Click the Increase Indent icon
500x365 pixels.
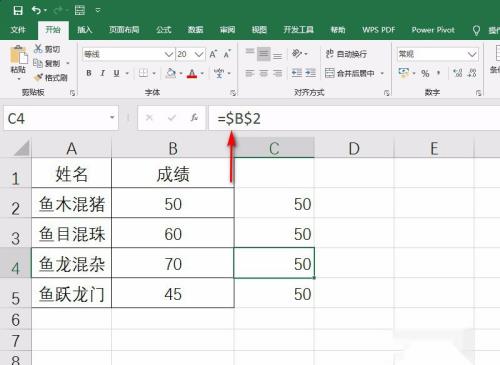[x=310, y=73]
